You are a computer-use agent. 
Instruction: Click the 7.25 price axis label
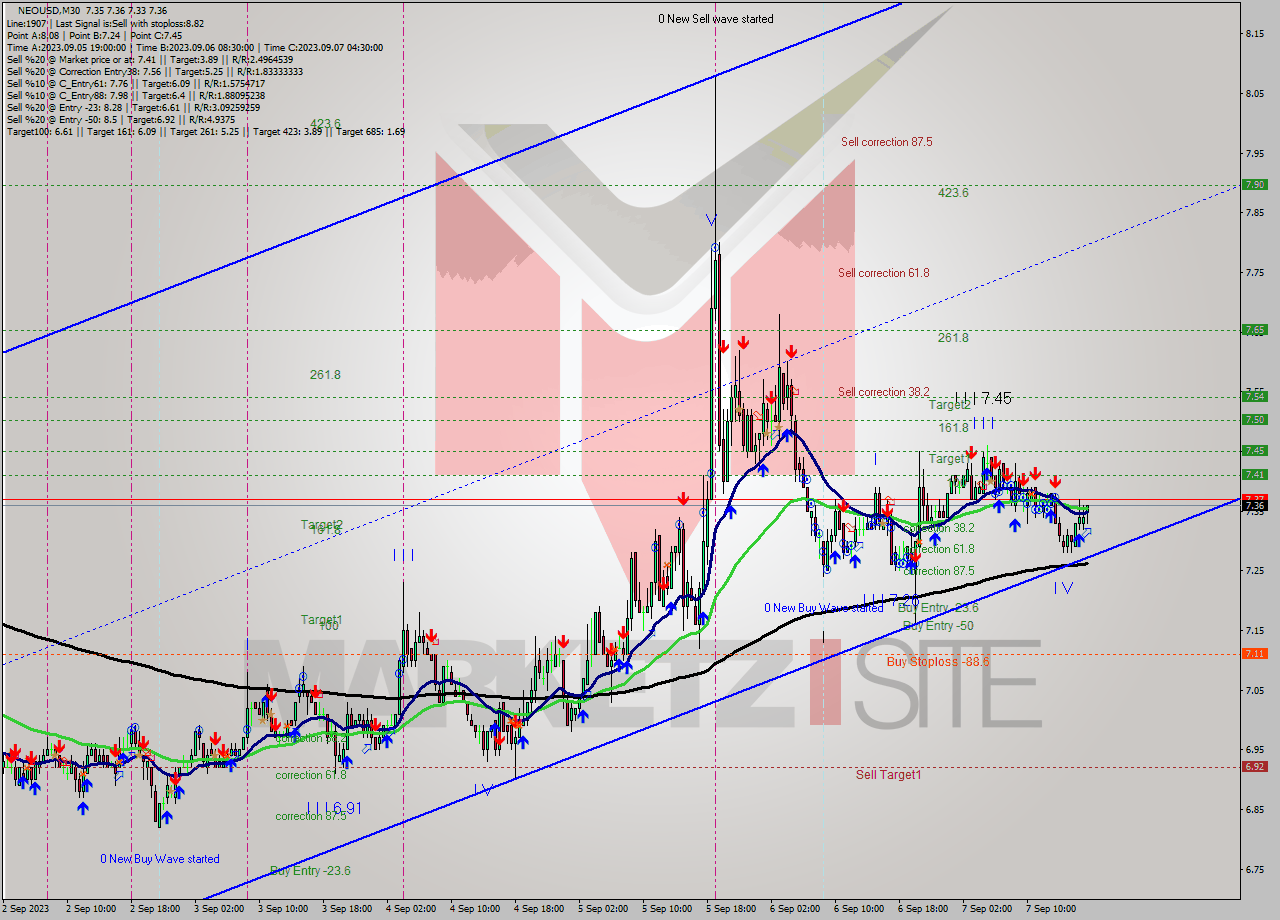click(1256, 570)
